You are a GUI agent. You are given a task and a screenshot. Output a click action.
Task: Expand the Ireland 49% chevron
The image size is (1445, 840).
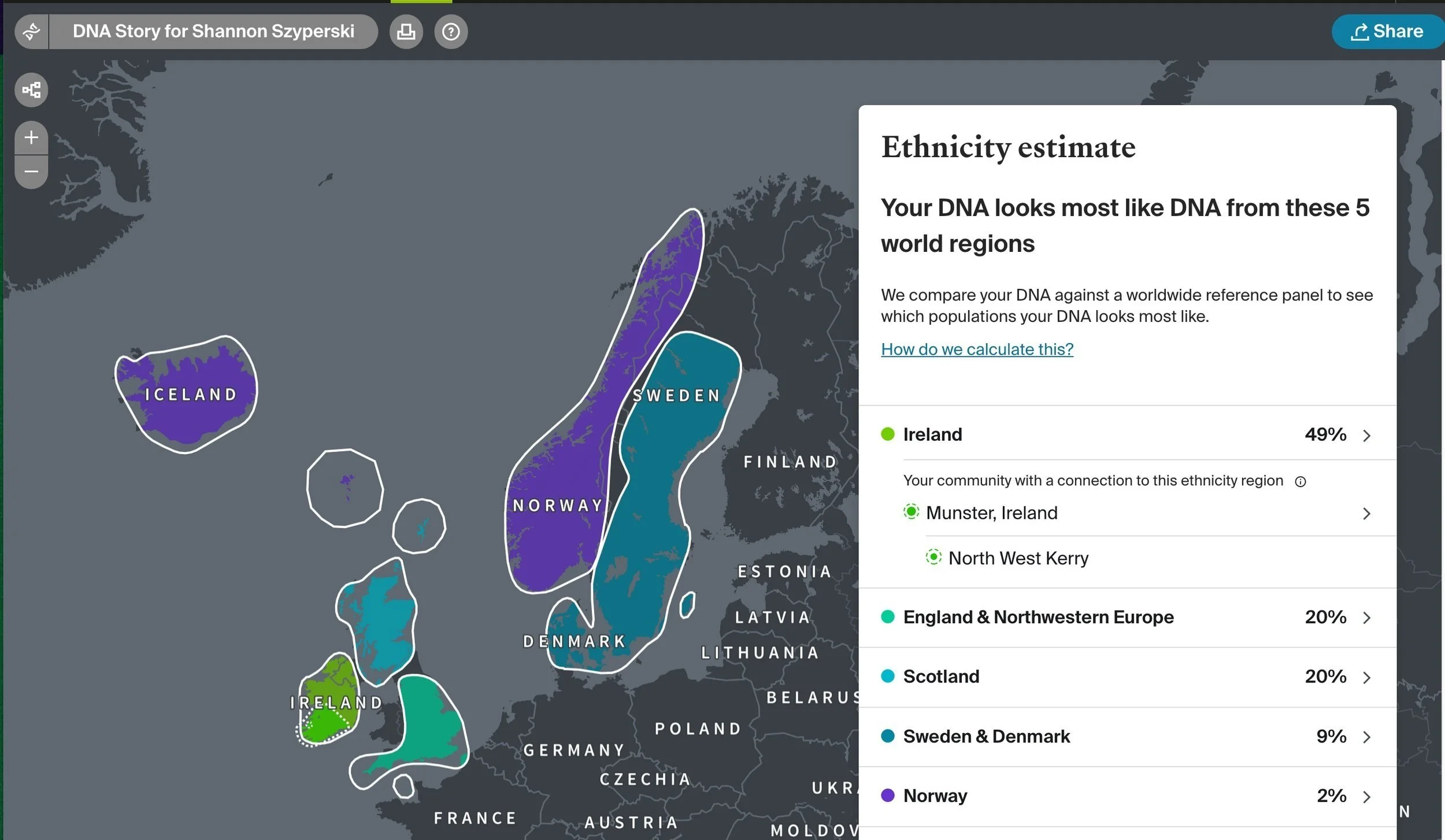pyautogui.click(x=1366, y=435)
